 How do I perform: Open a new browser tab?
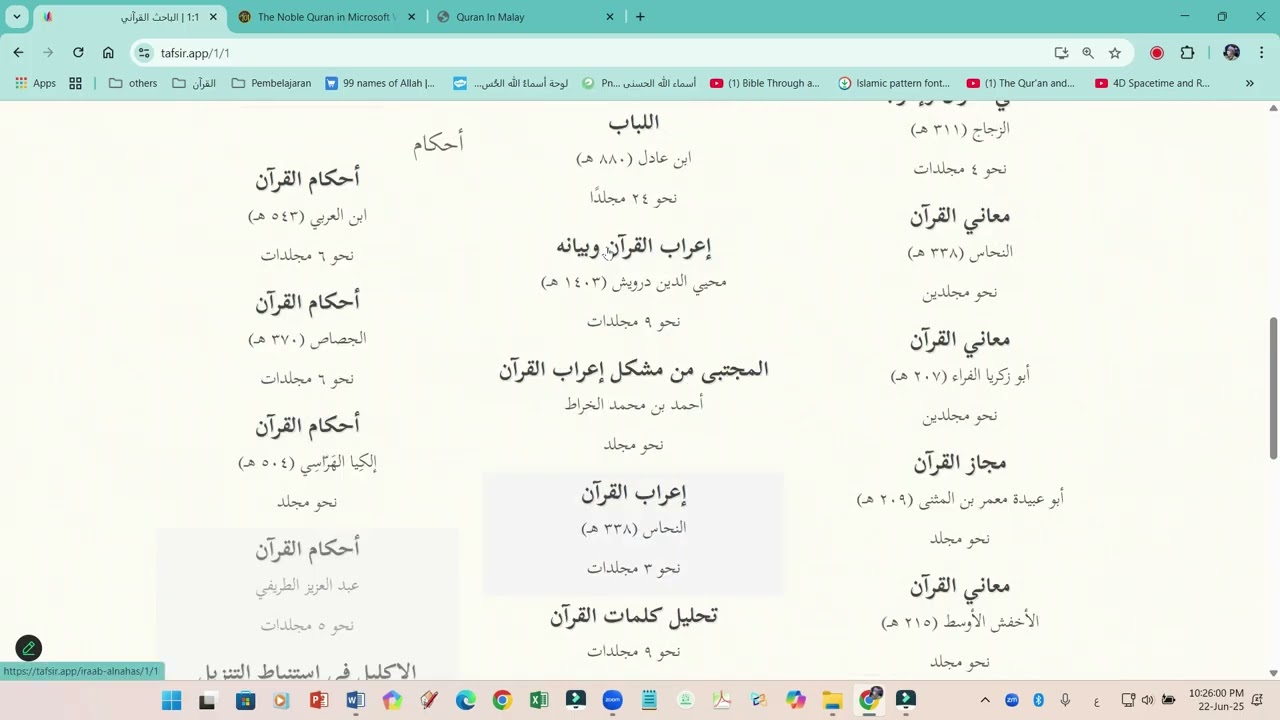640,17
